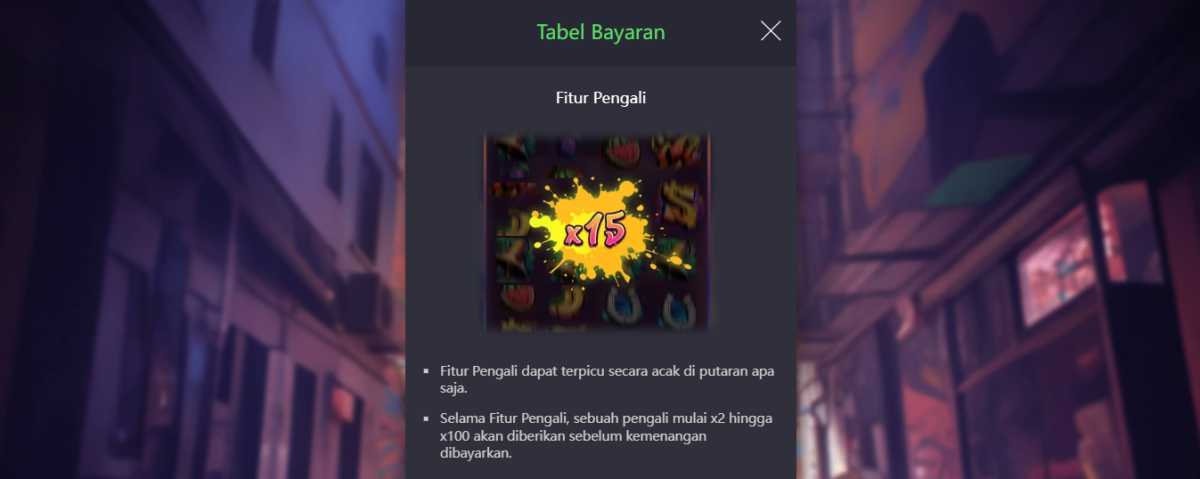Click the first bullet marker
This screenshot has width=1200, height=479.
[426, 371]
